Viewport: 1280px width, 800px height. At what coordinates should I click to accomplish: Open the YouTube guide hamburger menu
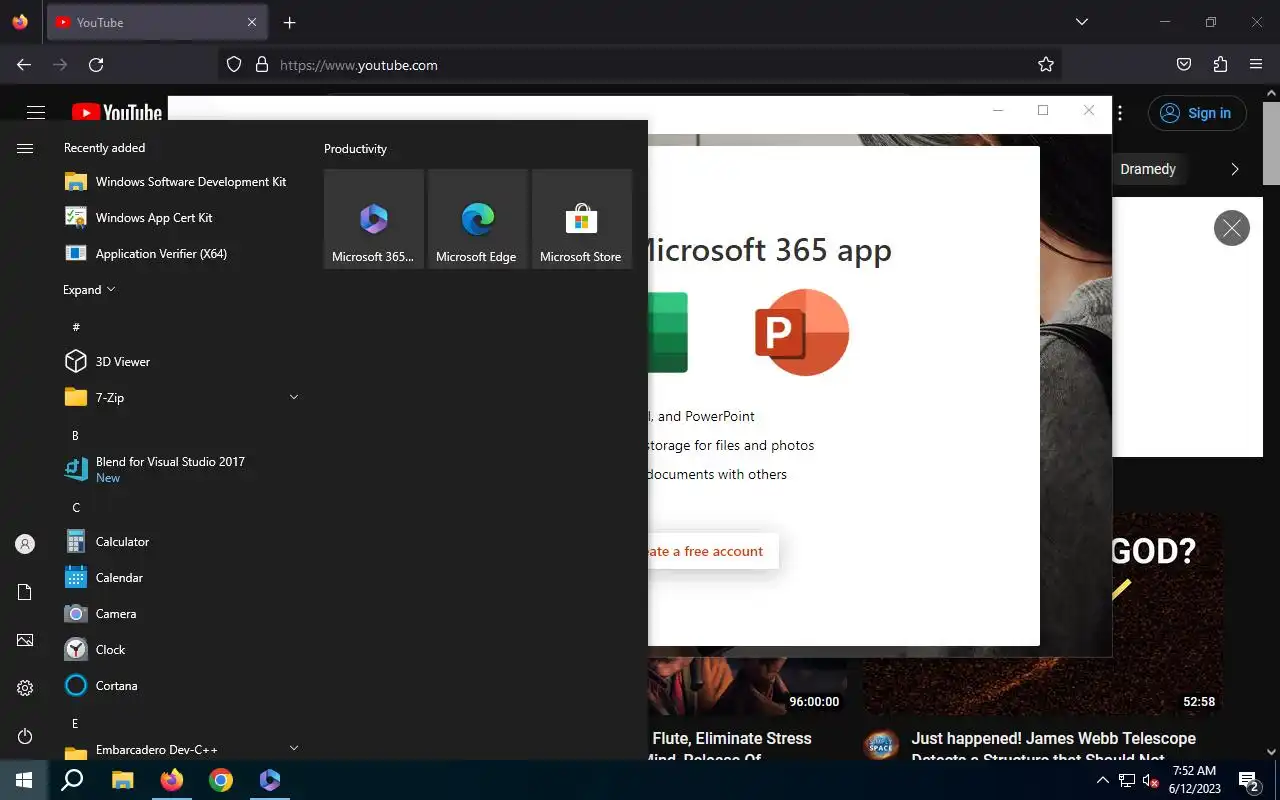point(36,113)
